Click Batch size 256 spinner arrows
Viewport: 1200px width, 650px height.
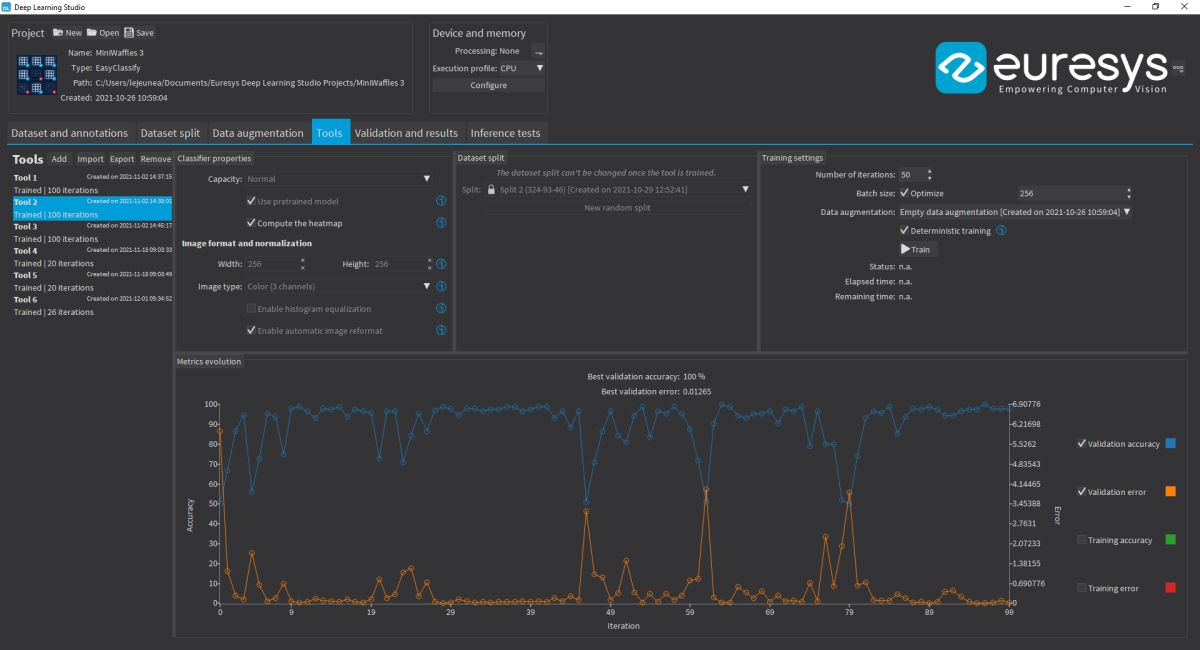1128,193
